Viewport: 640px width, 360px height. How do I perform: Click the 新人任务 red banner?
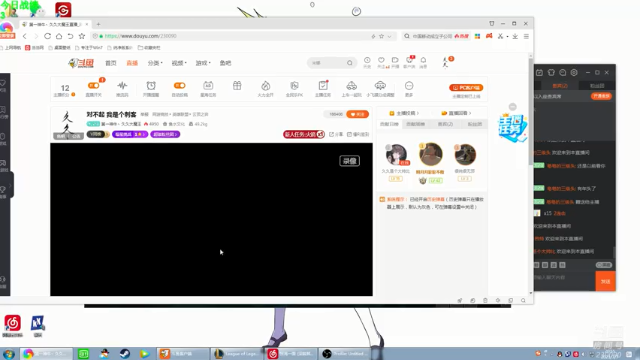[x=304, y=134]
